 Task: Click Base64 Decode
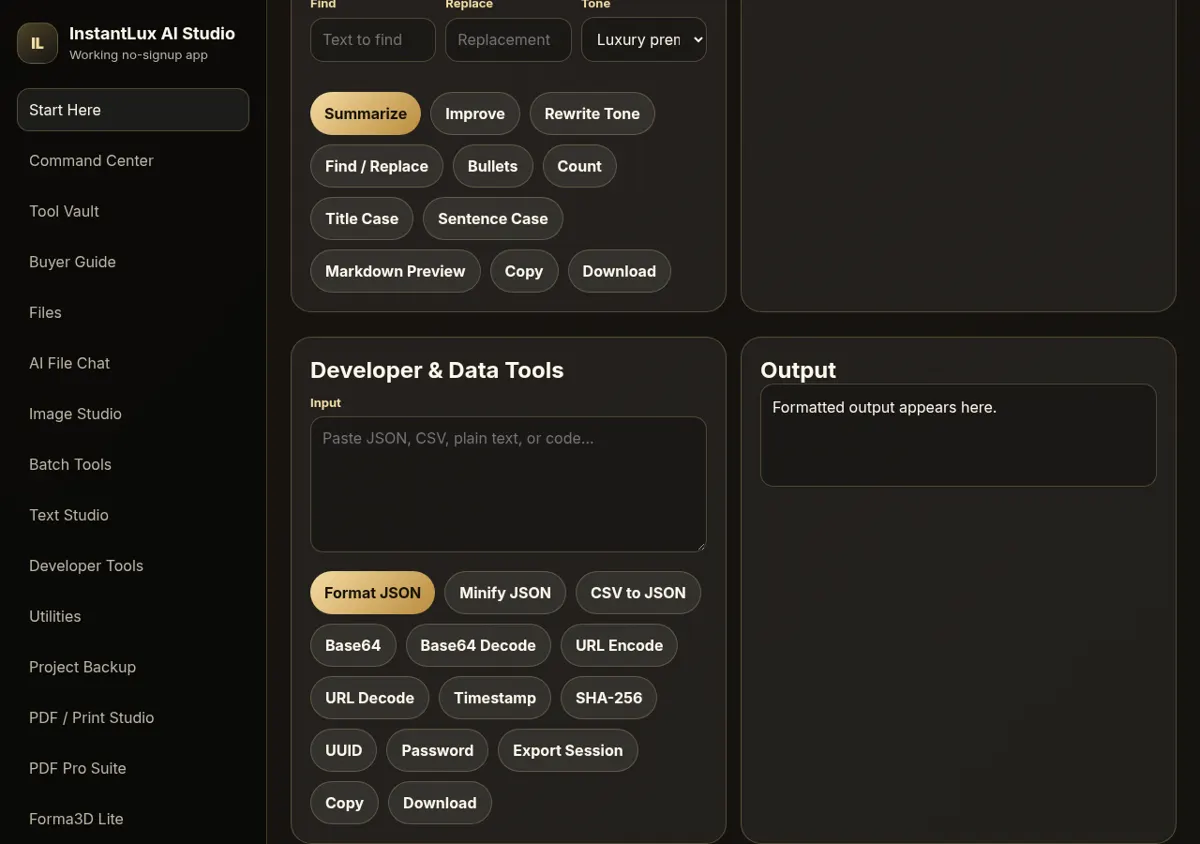click(x=478, y=645)
